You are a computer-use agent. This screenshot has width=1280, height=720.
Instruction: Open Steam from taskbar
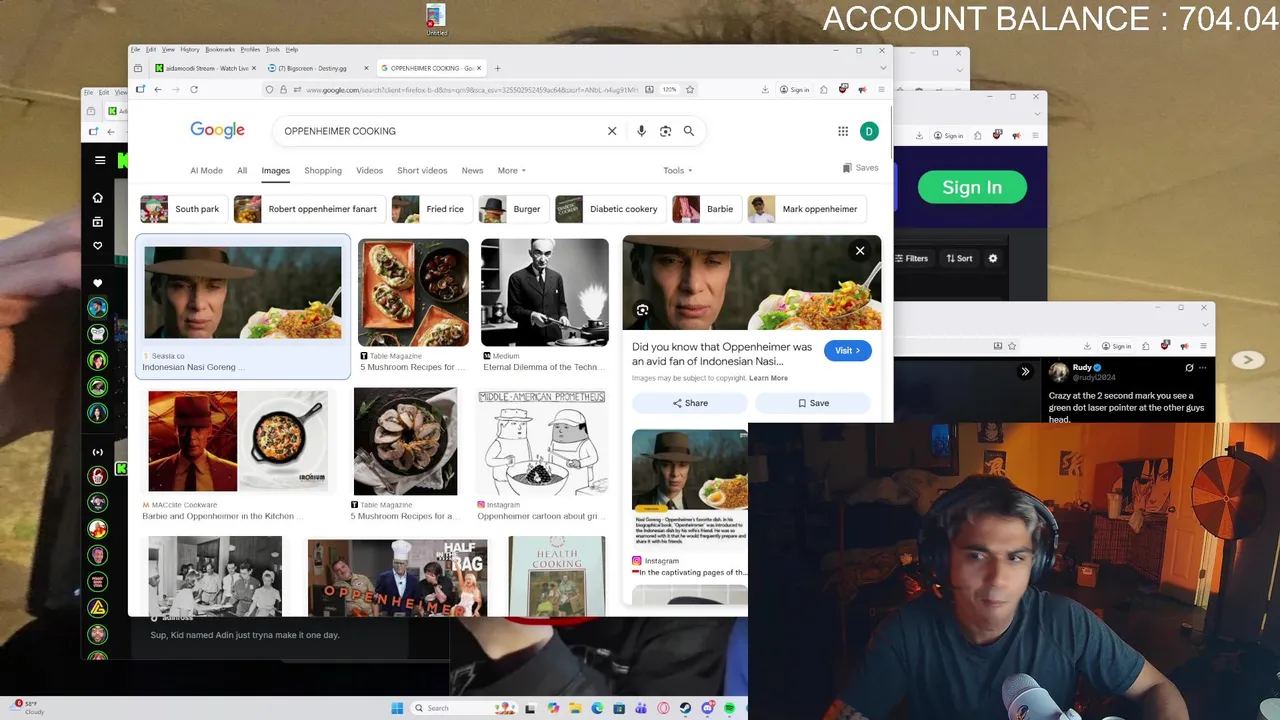(x=685, y=708)
